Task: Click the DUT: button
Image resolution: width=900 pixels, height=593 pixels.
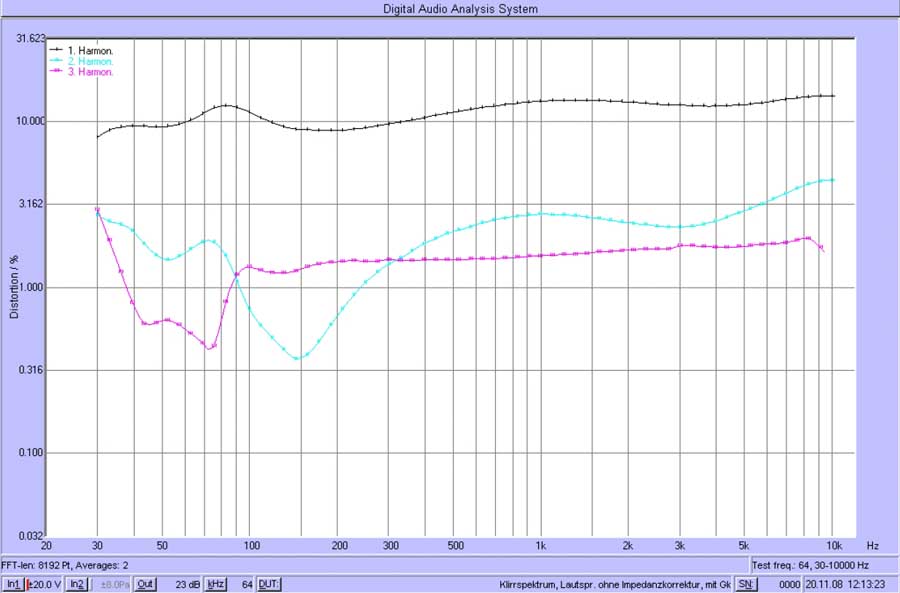Action: tap(269, 584)
